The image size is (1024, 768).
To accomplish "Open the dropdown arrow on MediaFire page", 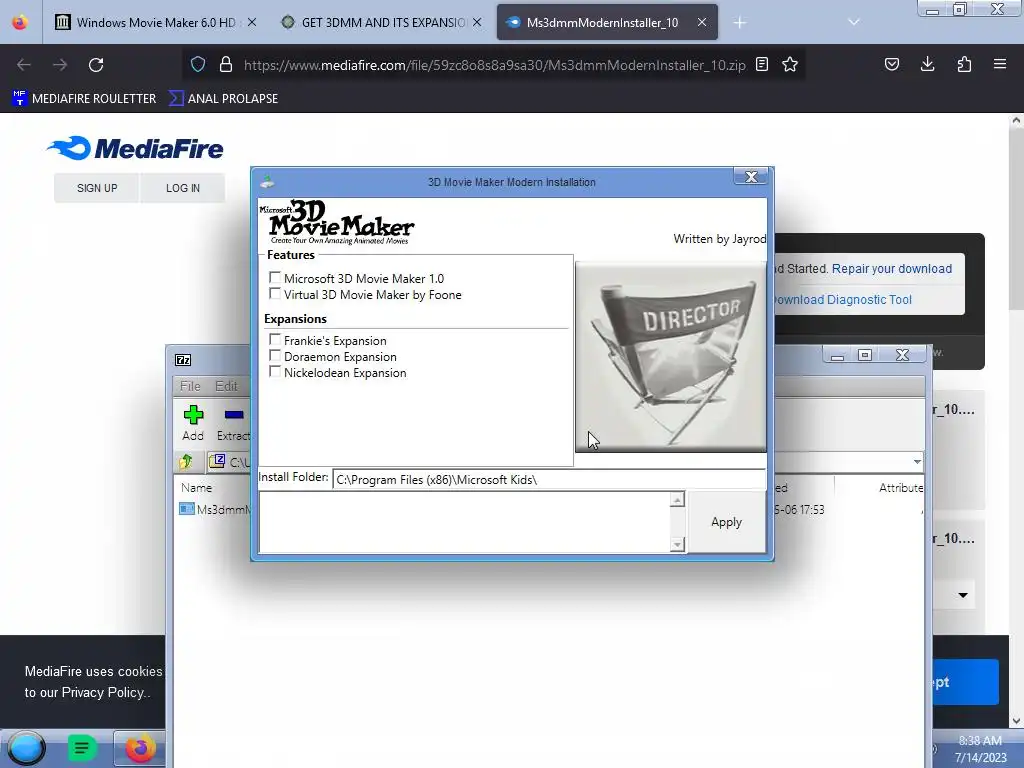I will click(963, 595).
